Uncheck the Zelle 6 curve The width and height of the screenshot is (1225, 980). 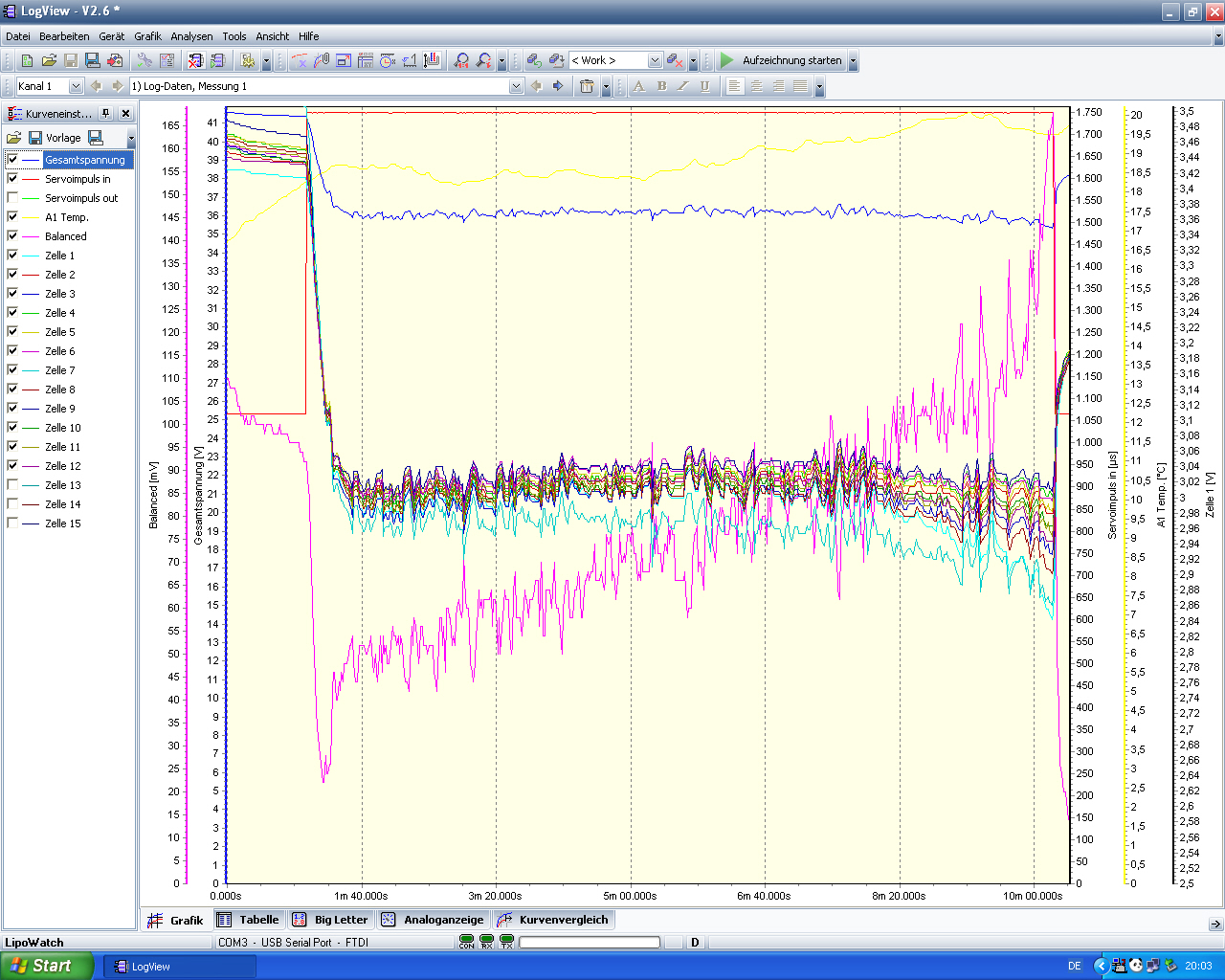point(12,351)
